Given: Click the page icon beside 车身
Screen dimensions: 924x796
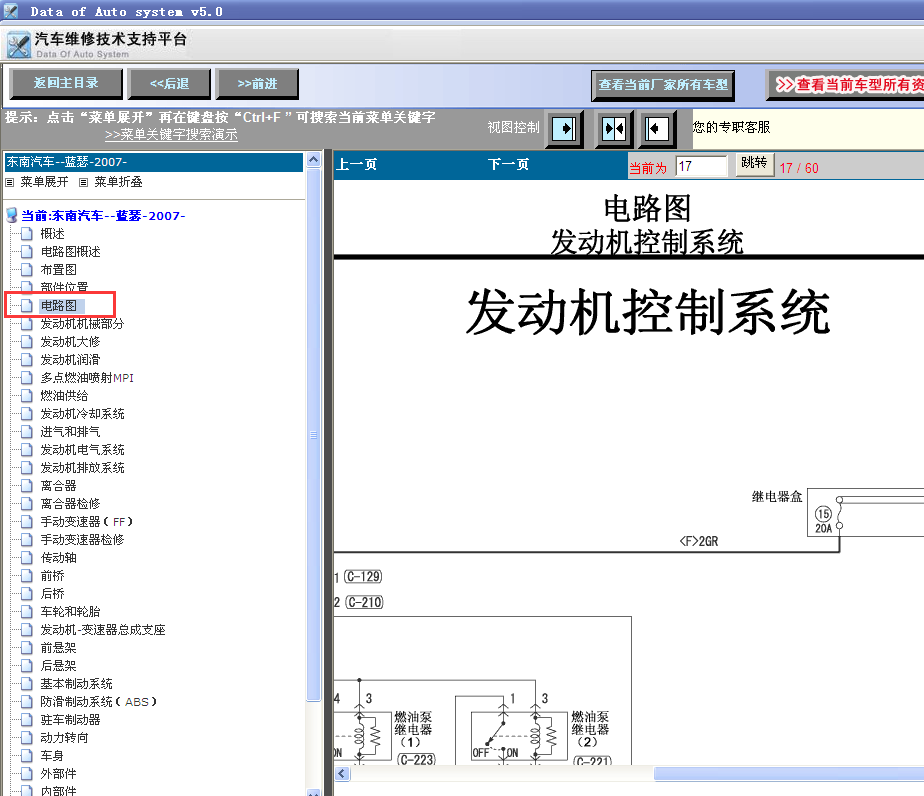Looking at the screenshot, I should pos(27,756).
